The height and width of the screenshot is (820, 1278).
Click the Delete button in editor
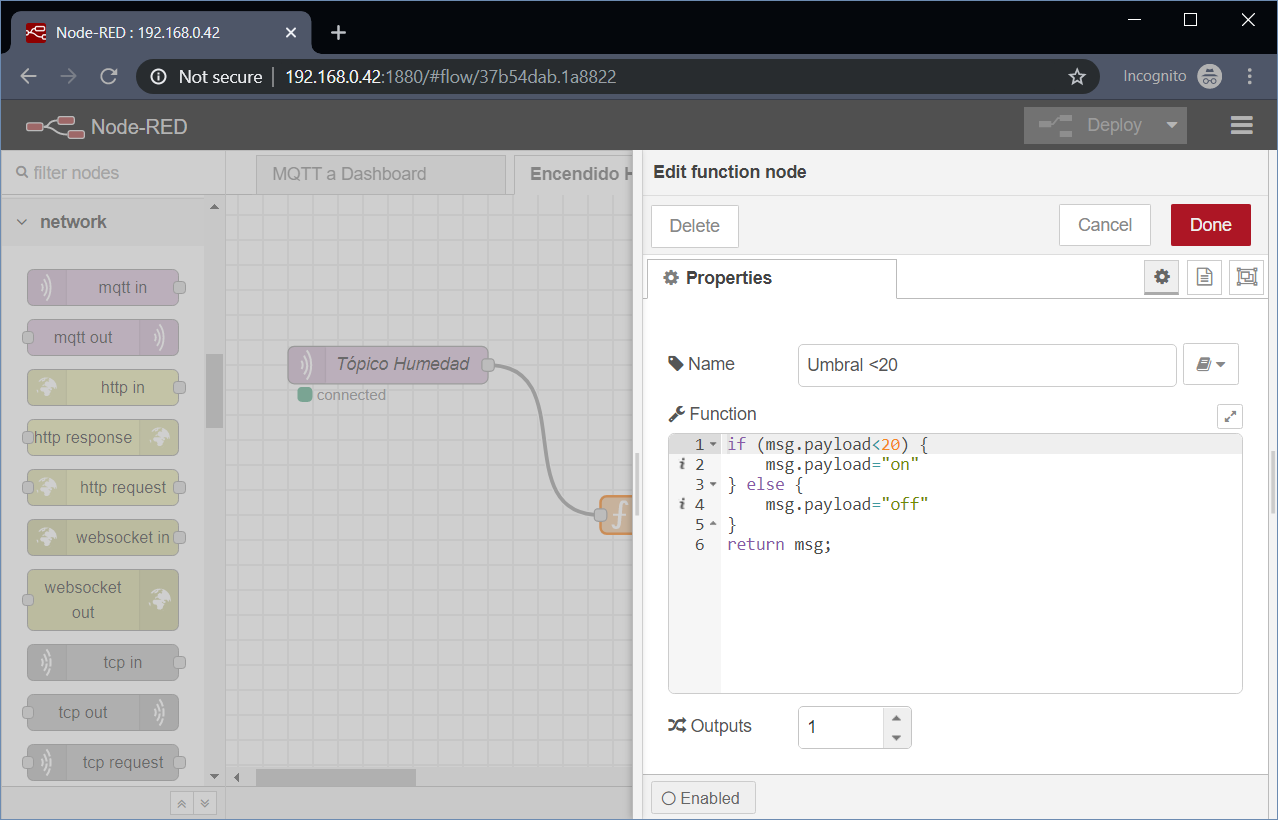click(x=695, y=226)
